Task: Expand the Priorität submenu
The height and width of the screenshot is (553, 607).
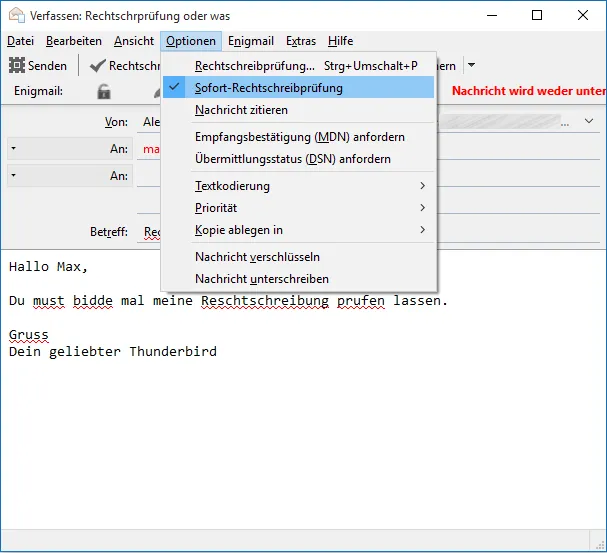Action: (298, 208)
